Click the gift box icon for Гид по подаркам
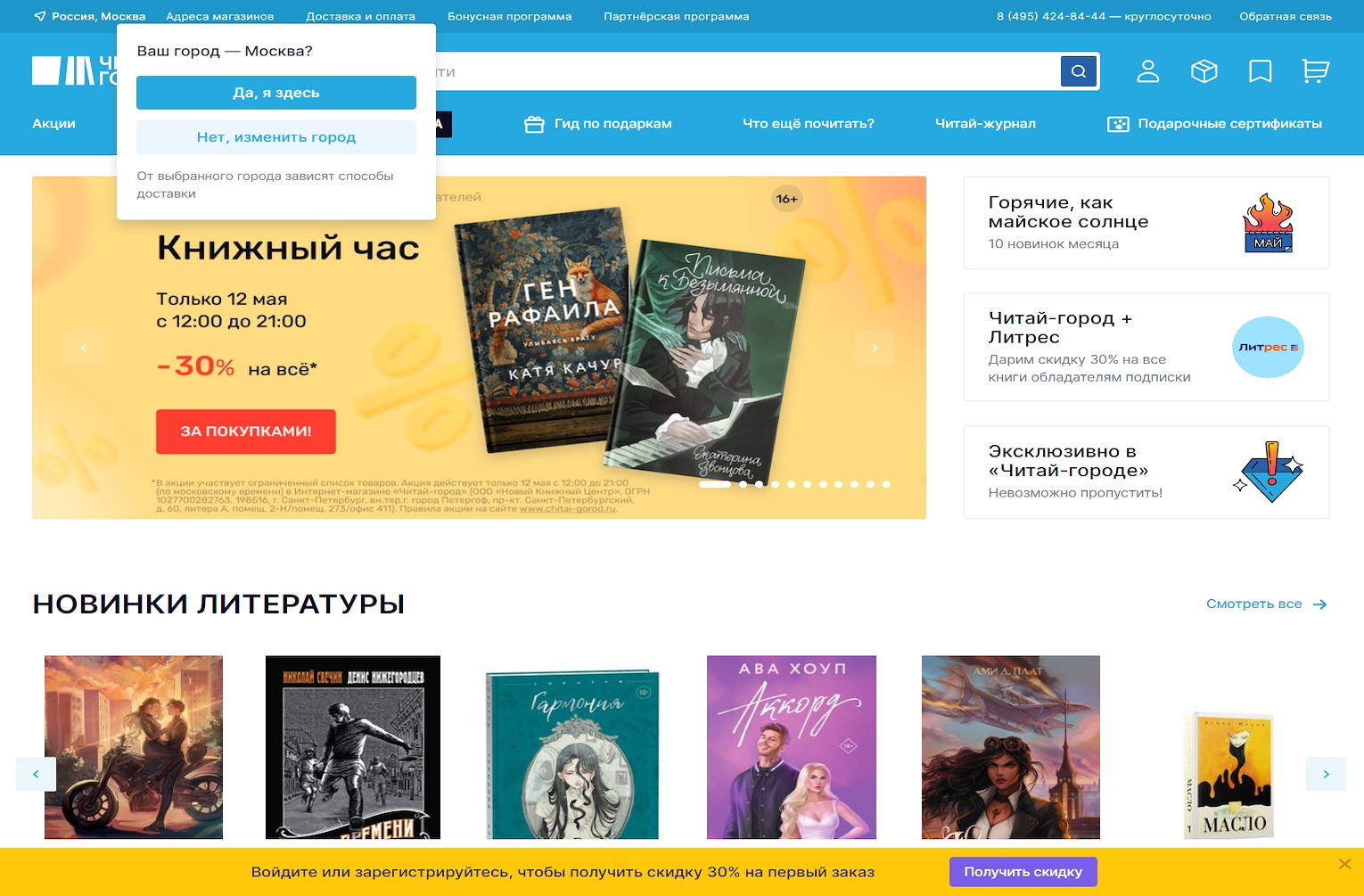The image size is (1364, 896). pos(534,124)
